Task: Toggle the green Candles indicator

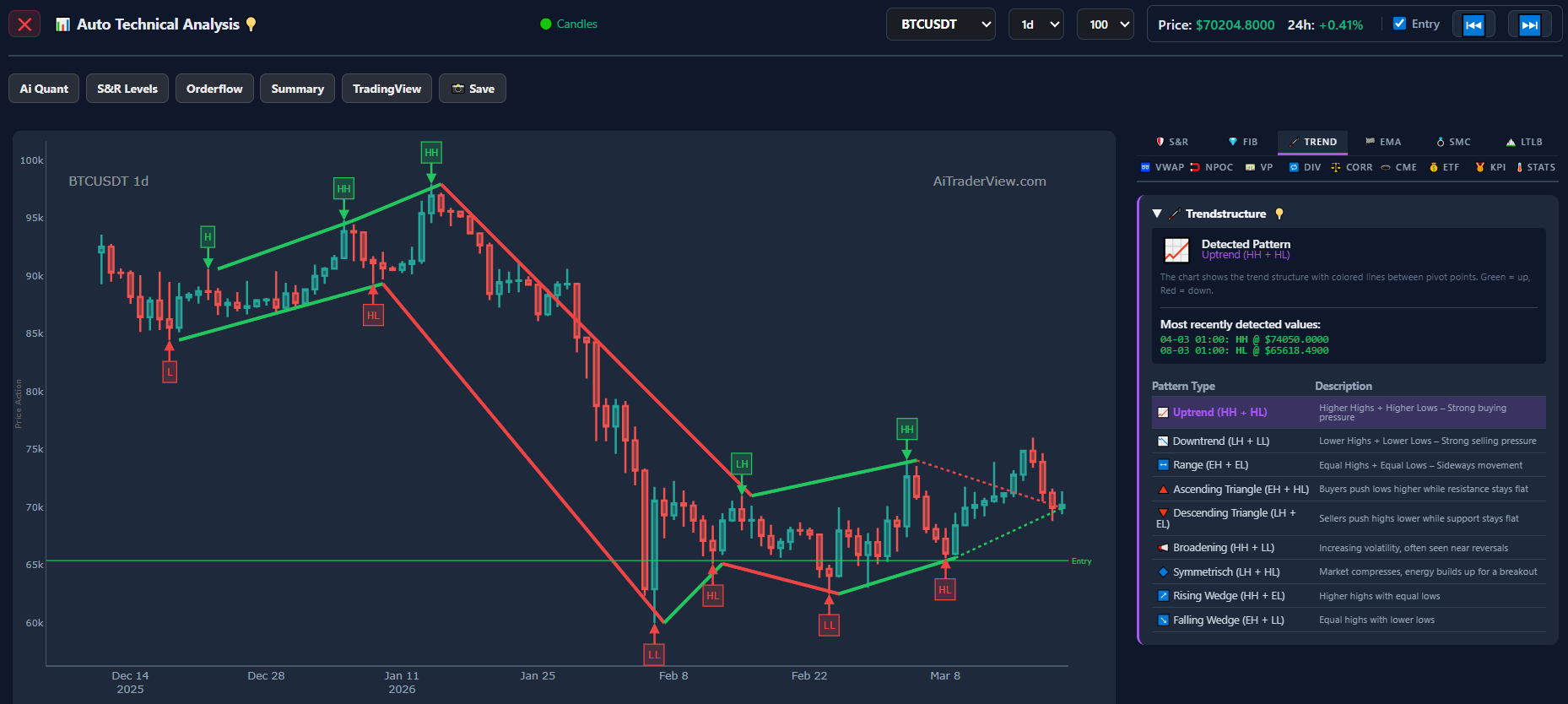Action: click(x=546, y=24)
